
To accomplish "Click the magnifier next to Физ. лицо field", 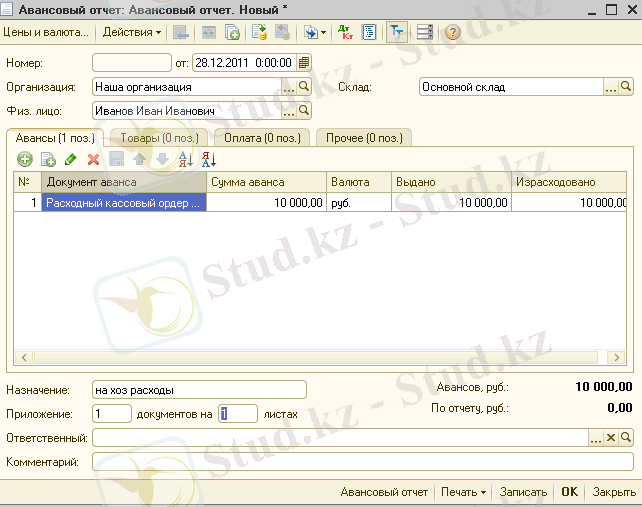I will click(x=304, y=110).
